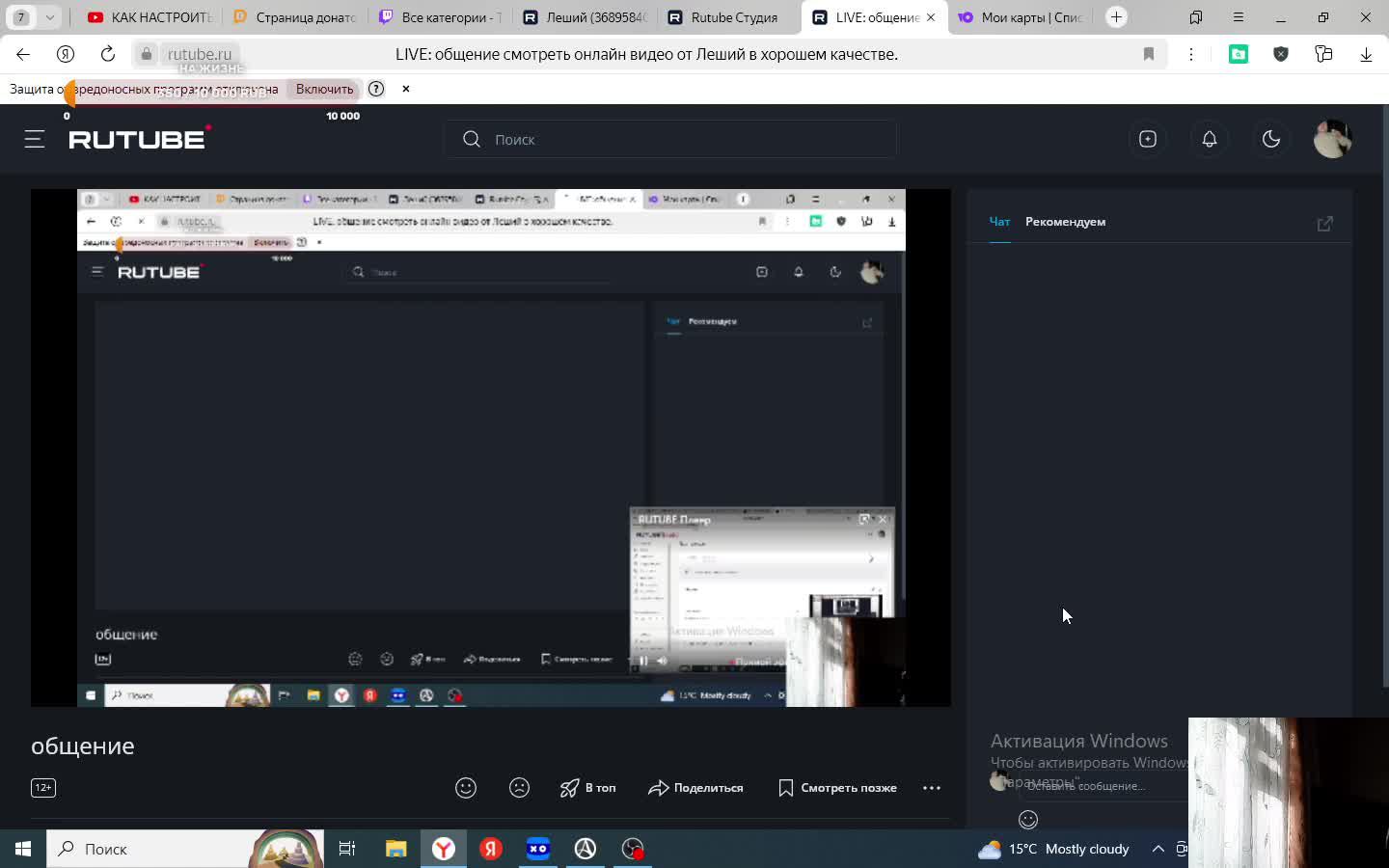
Task: Switch to the 'Все категории' Twitch tab
Action: 440,17
